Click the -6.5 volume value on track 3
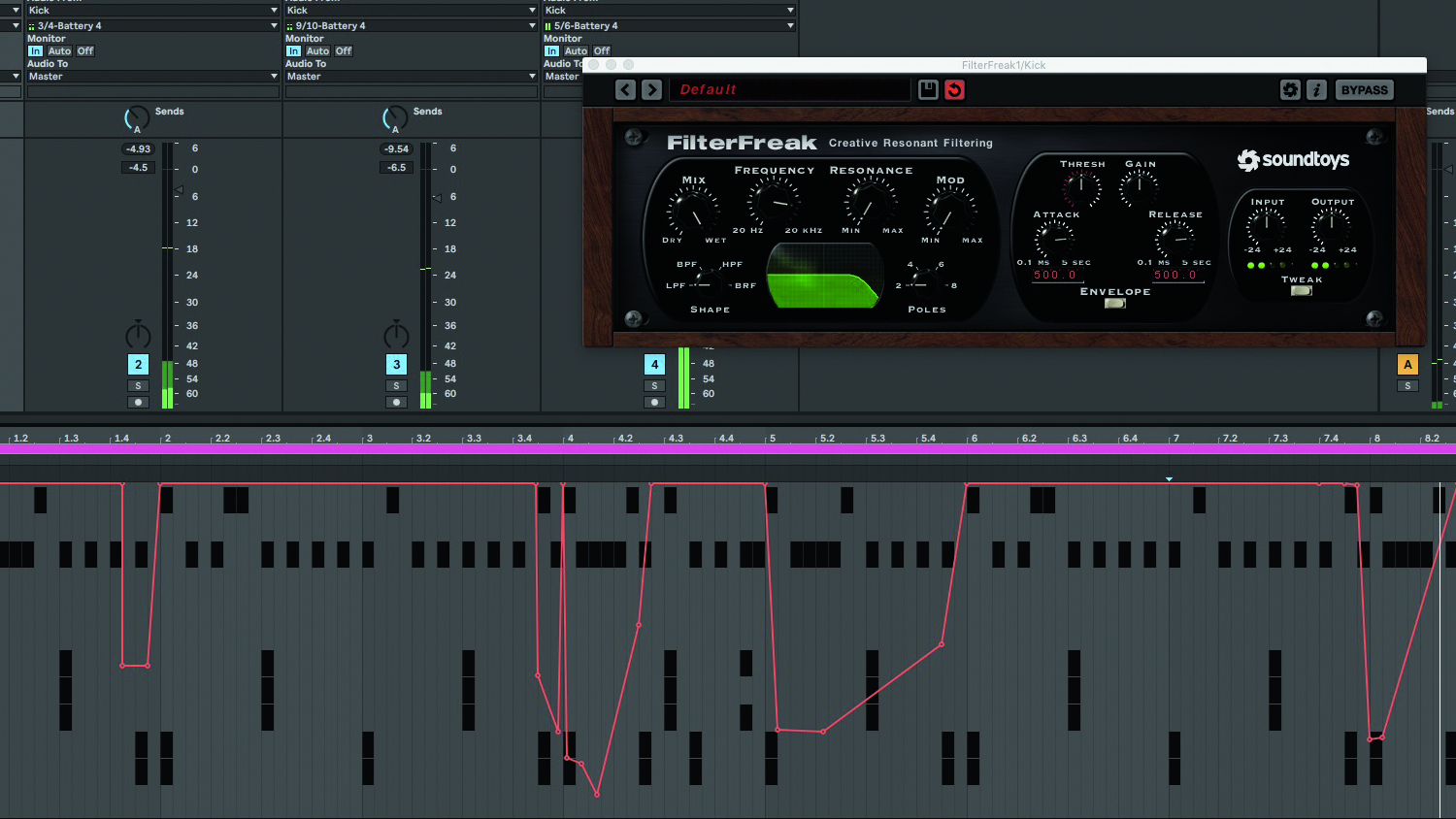 click(396, 168)
